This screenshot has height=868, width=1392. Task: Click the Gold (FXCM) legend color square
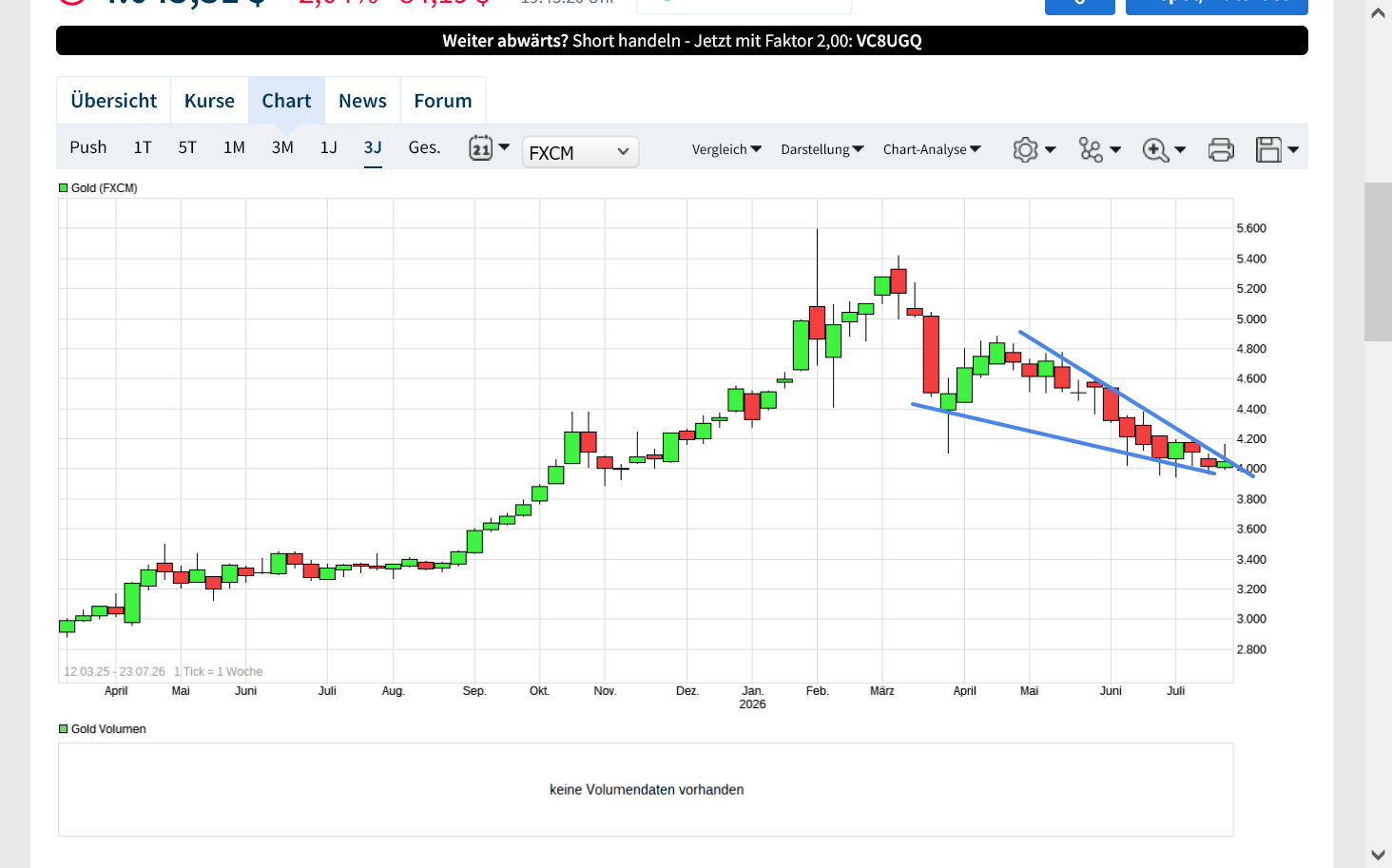coord(64,188)
